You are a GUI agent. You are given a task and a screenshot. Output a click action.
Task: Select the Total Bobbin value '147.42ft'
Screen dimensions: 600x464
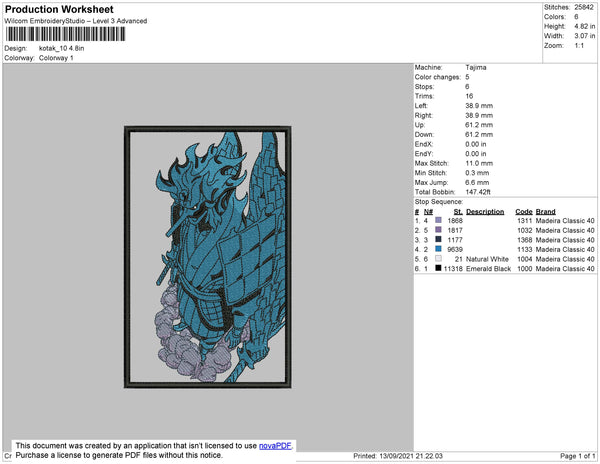click(478, 192)
